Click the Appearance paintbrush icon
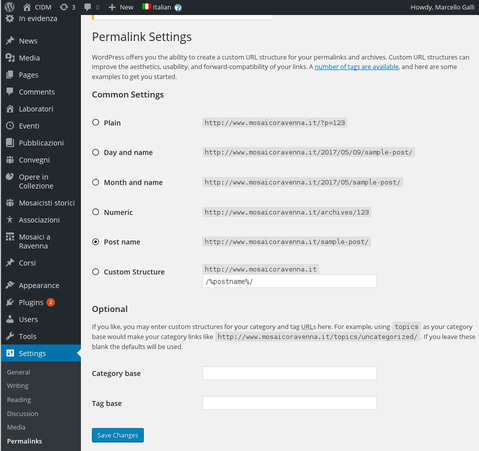Image resolution: width=479 pixels, height=451 pixels. tap(10, 285)
